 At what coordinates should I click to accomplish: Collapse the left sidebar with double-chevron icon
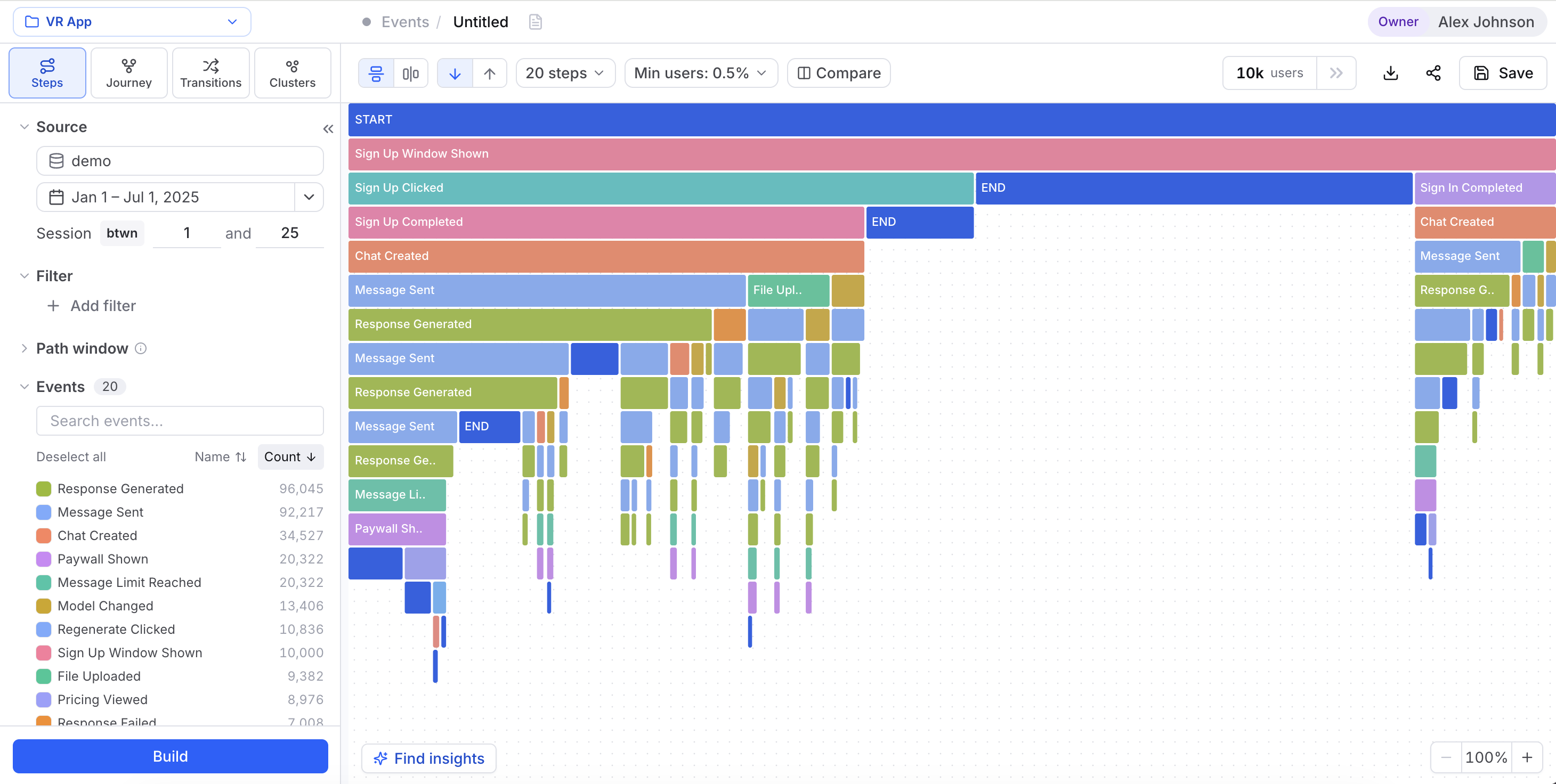coord(328,128)
